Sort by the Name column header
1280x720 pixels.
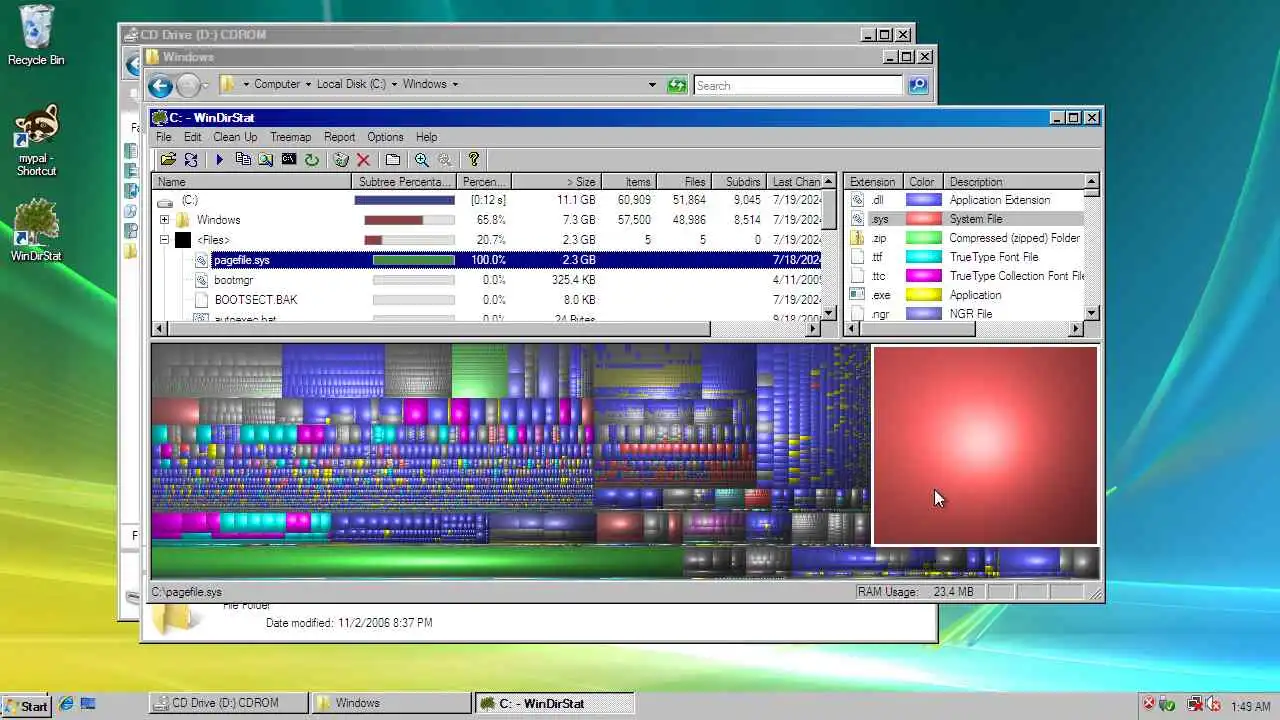(x=252, y=182)
